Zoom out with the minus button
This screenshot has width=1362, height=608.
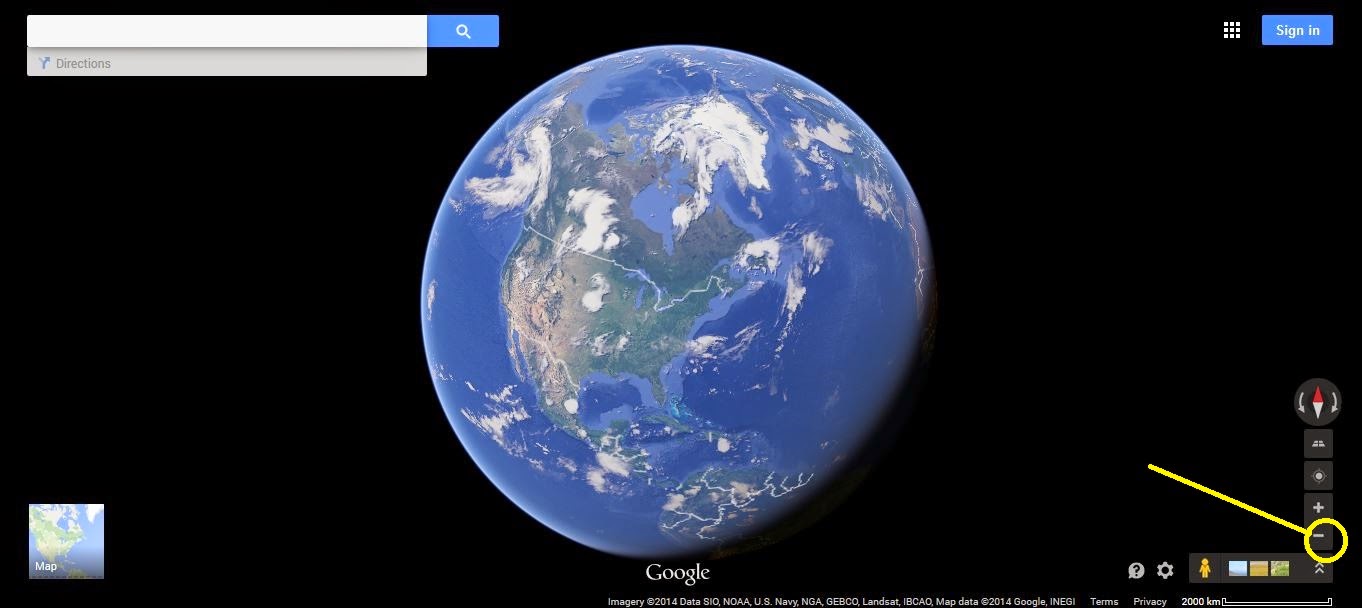pyautogui.click(x=1318, y=537)
